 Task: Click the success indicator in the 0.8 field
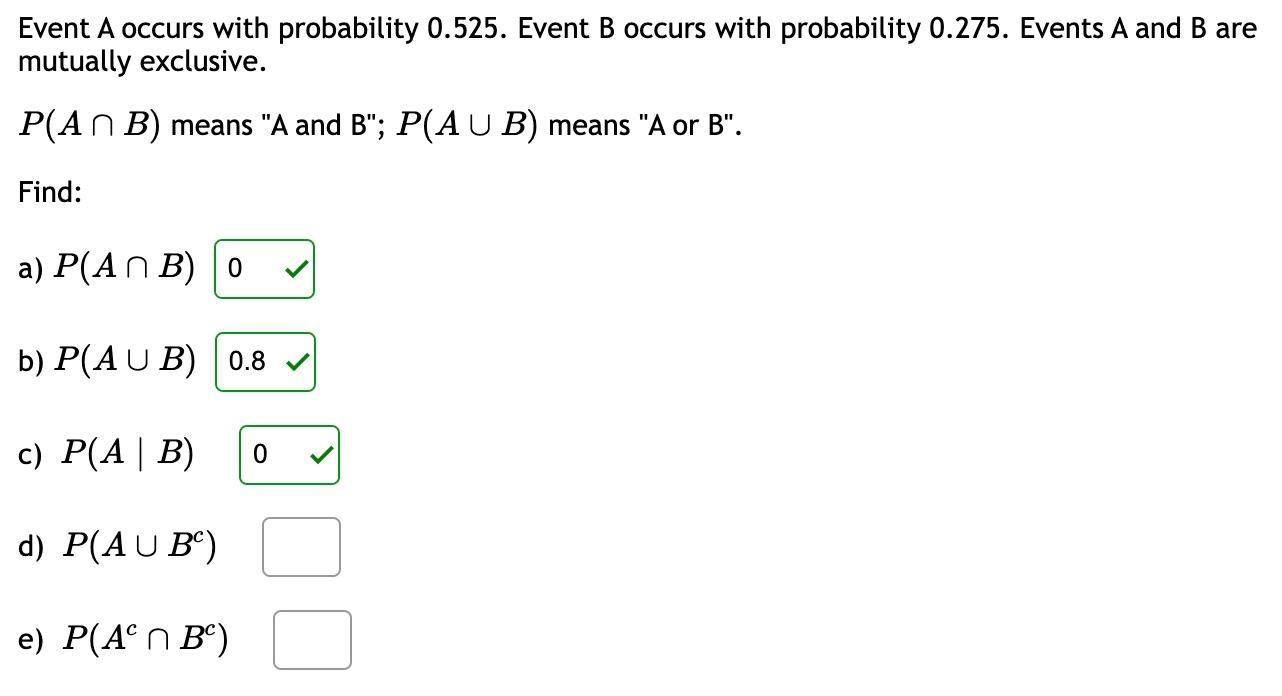[297, 361]
